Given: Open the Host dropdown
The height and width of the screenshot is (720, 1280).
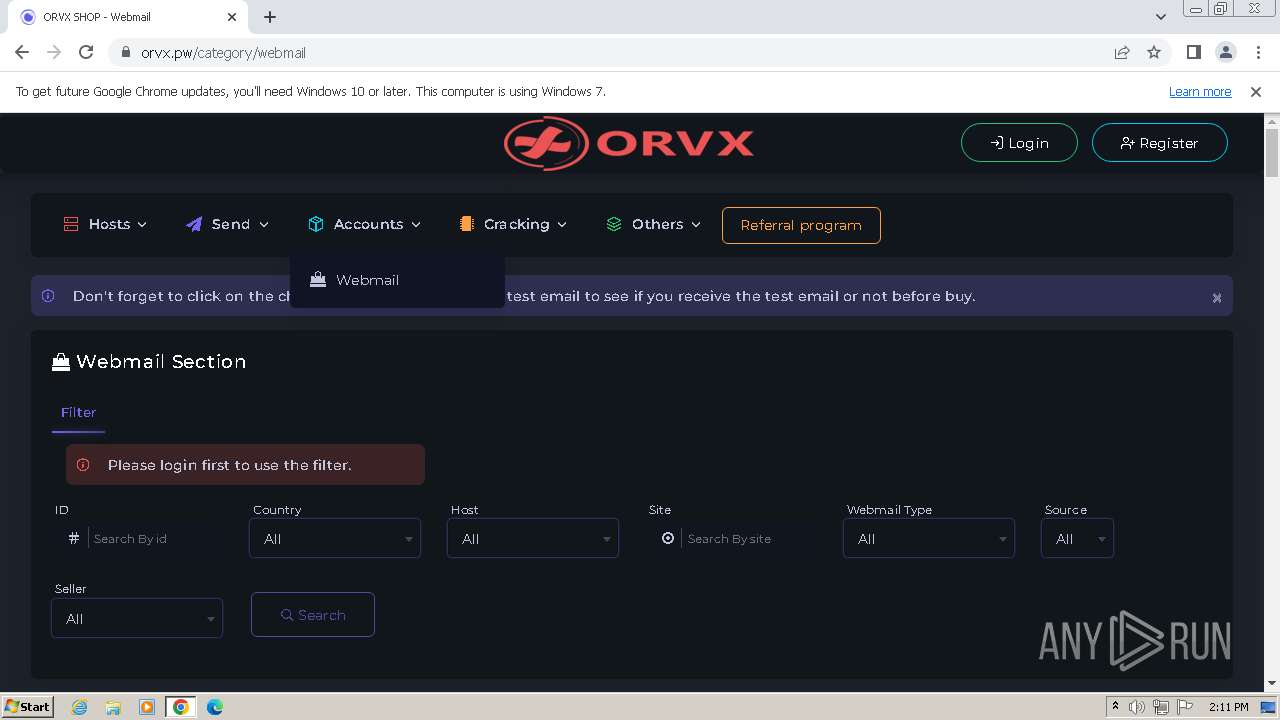Looking at the screenshot, I should 533,539.
